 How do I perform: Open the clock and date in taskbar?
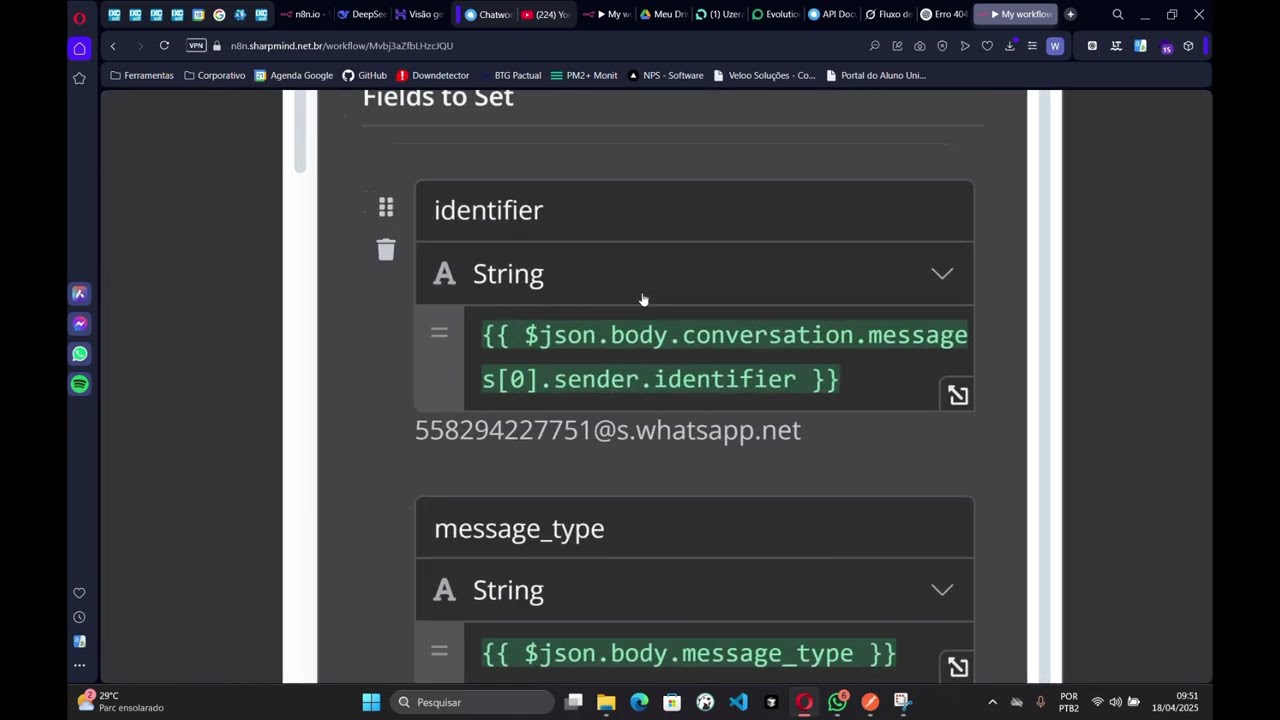1174,702
